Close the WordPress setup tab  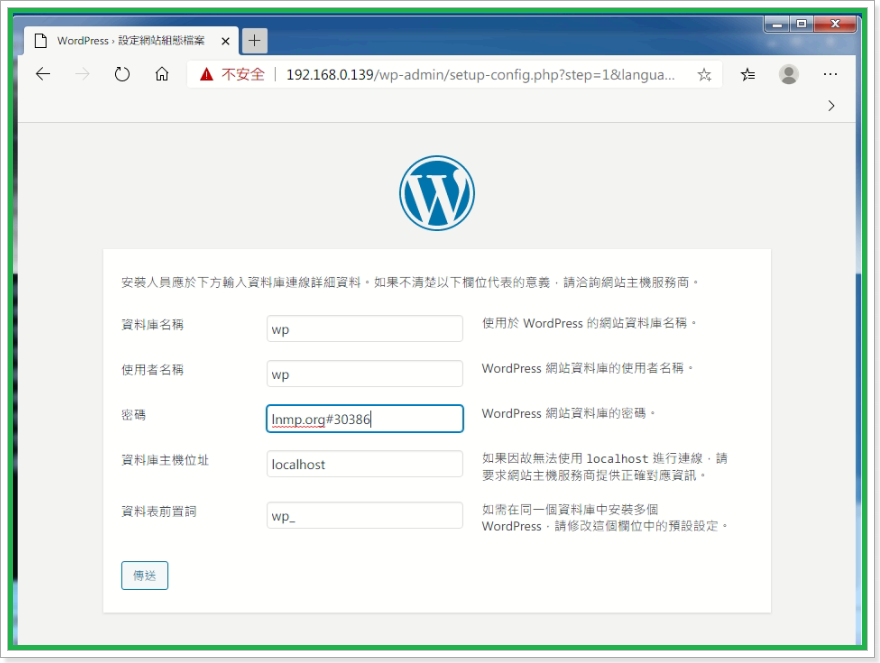click(x=225, y=41)
